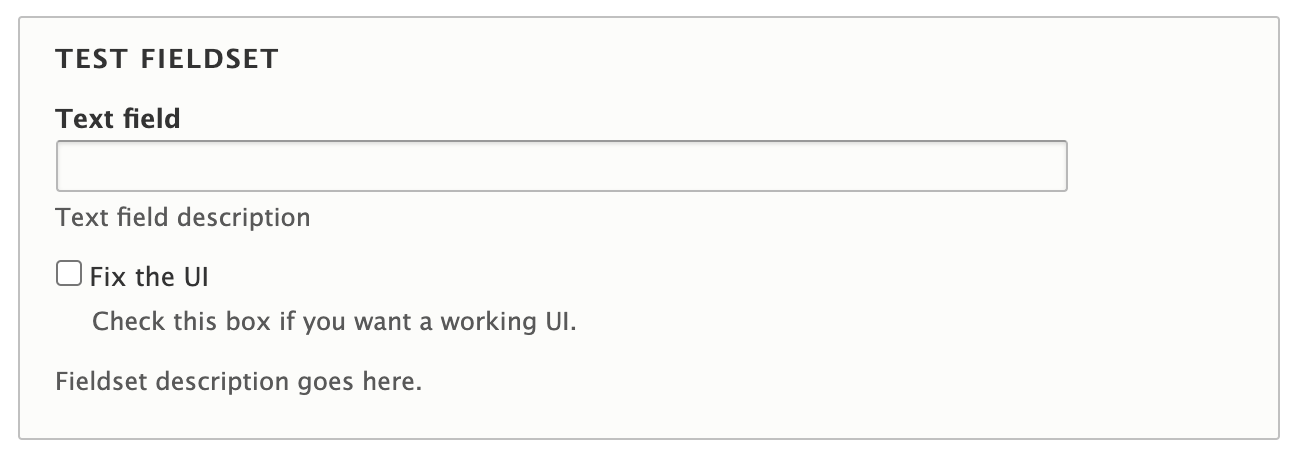The height and width of the screenshot is (456, 1300).
Task: Click the bold "Text field" label
Action: coord(118,119)
